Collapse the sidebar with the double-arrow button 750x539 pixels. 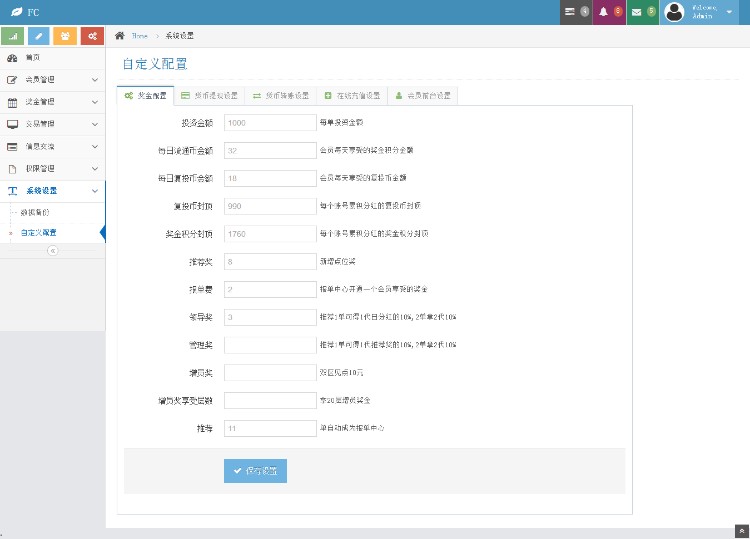click(x=53, y=251)
